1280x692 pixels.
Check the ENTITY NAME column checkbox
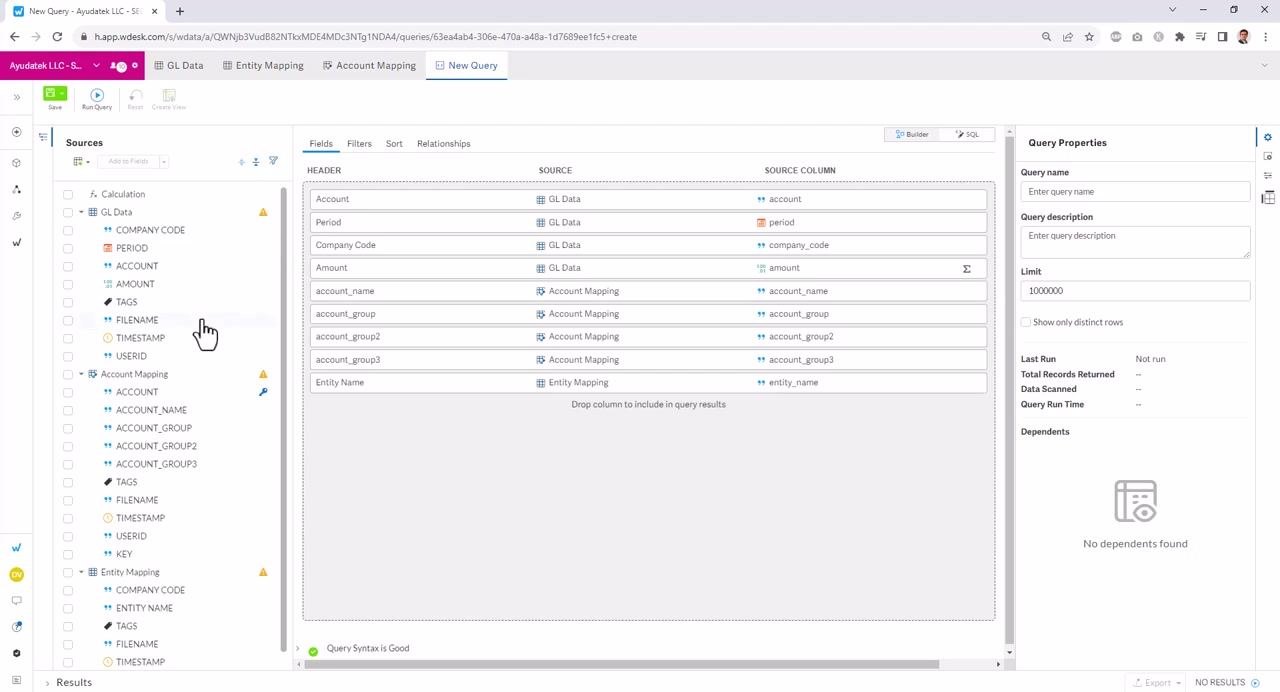(x=68, y=608)
